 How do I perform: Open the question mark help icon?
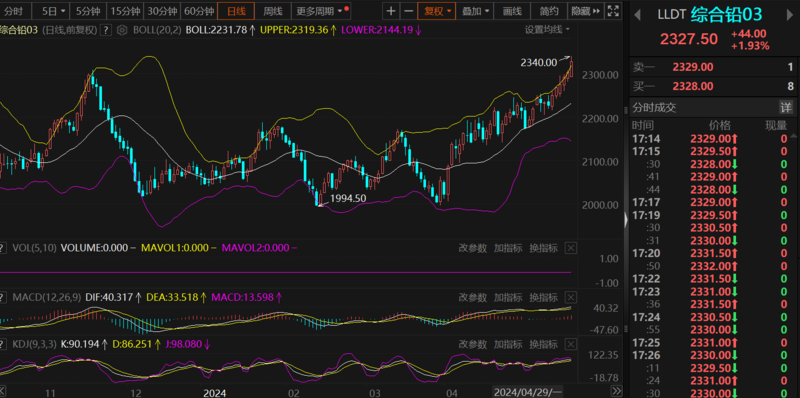click(106, 31)
